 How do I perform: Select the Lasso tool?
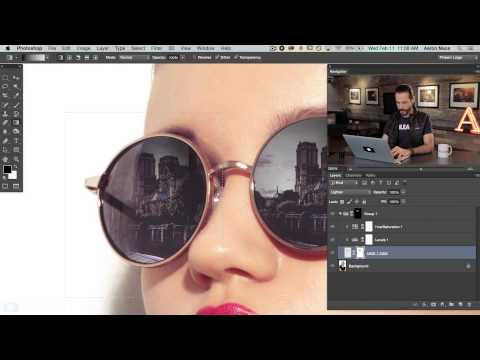pos(5,87)
